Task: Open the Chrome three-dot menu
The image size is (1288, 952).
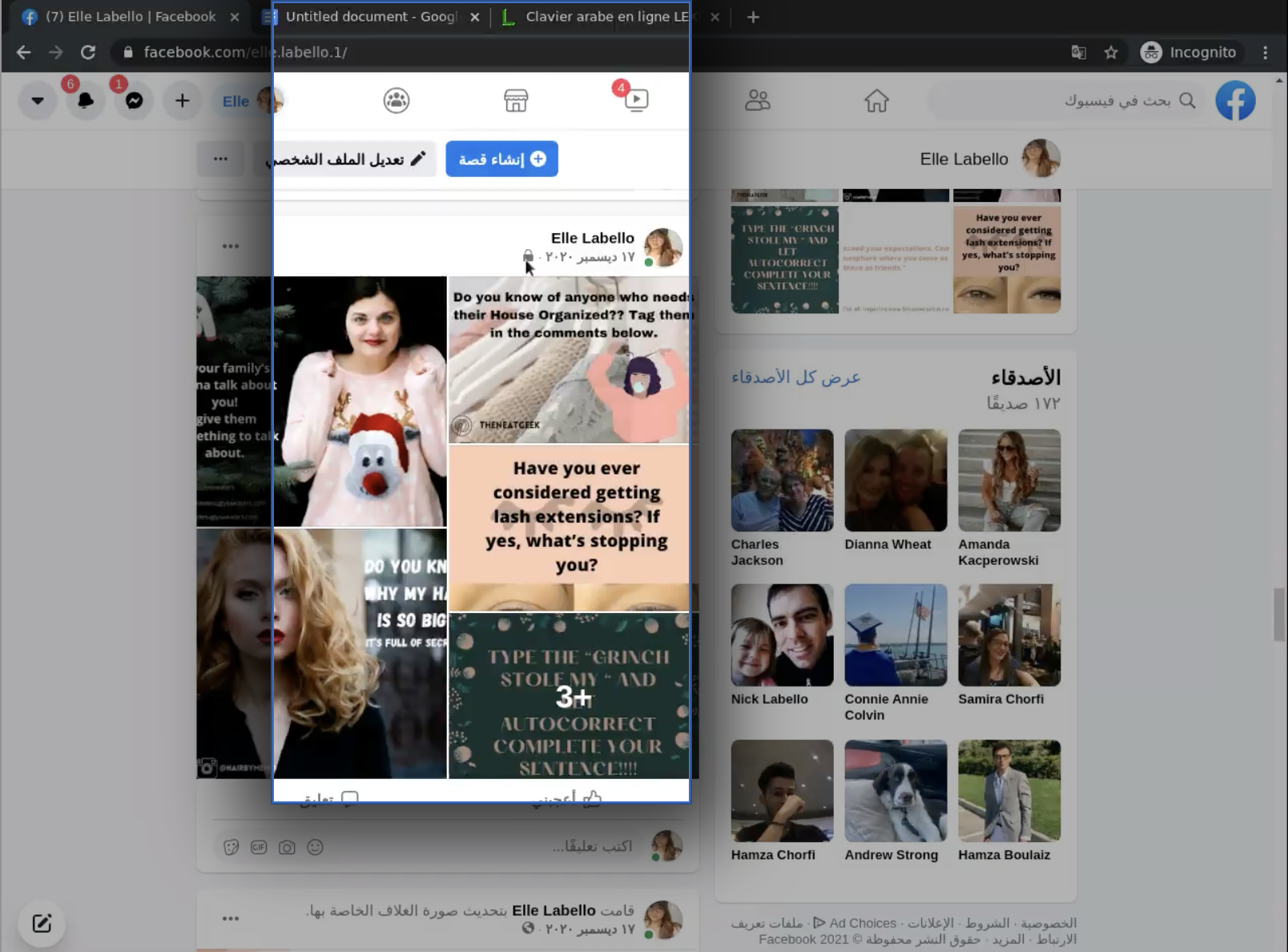Action: pos(1266,52)
